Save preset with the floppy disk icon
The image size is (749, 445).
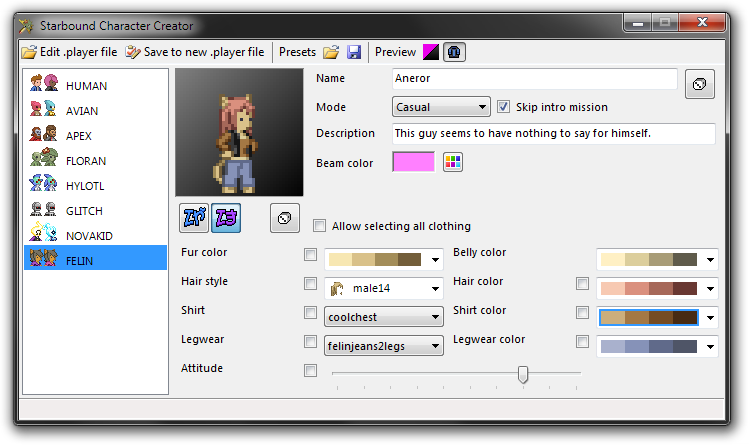(x=354, y=52)
